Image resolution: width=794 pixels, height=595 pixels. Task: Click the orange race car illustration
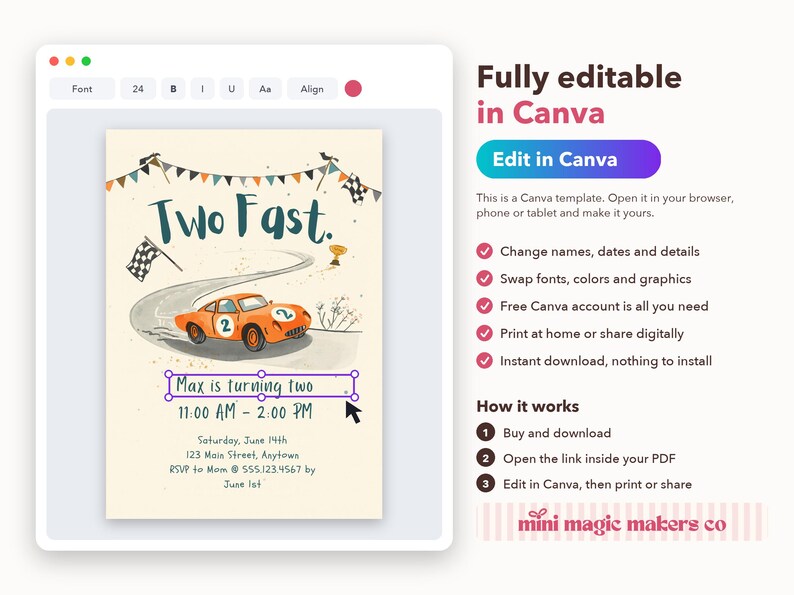point(243,322)
